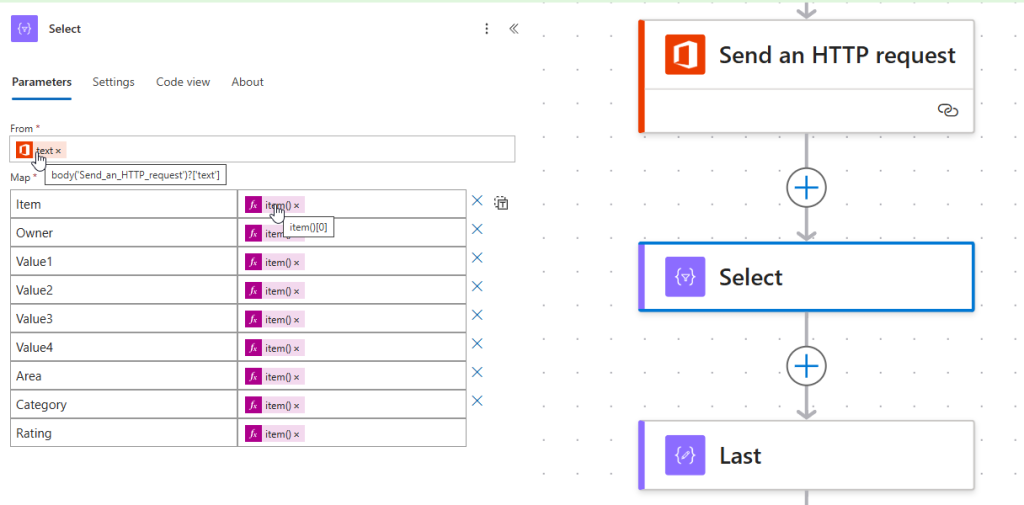Viewport: 1024px width, 505px height.
Task: Click the Category key field
Action: point(124,404)
